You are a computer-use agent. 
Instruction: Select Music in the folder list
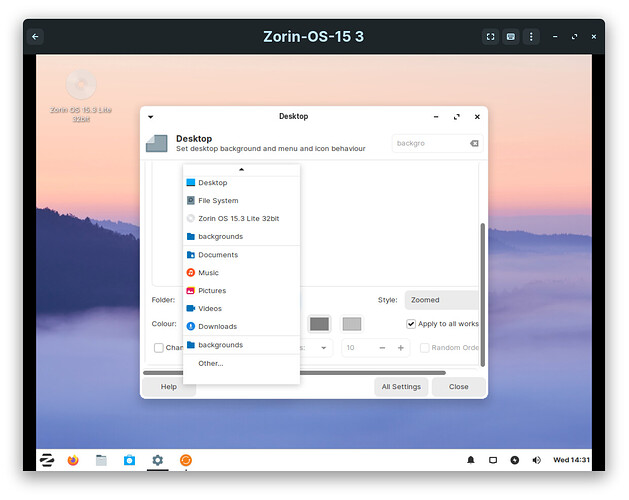tap(241, 273)
